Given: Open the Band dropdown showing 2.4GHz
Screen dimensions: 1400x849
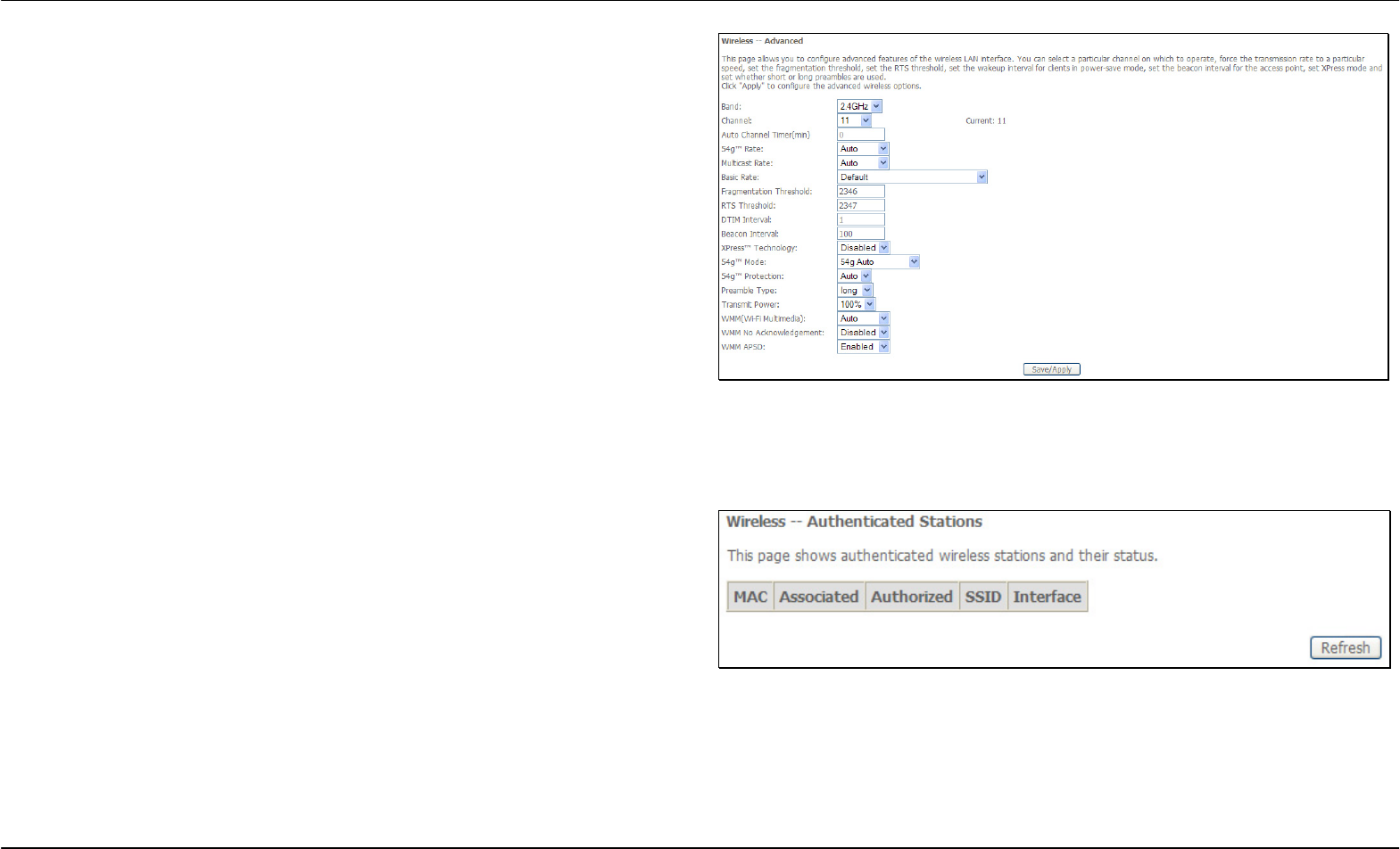Looking at the screenshot, I should click(859, 106).
